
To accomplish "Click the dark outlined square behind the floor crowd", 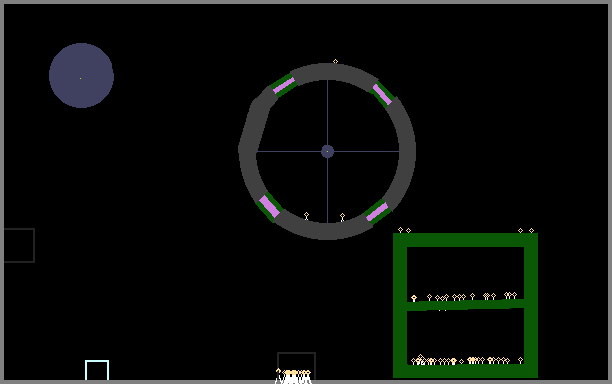I will tap(296, 366).
